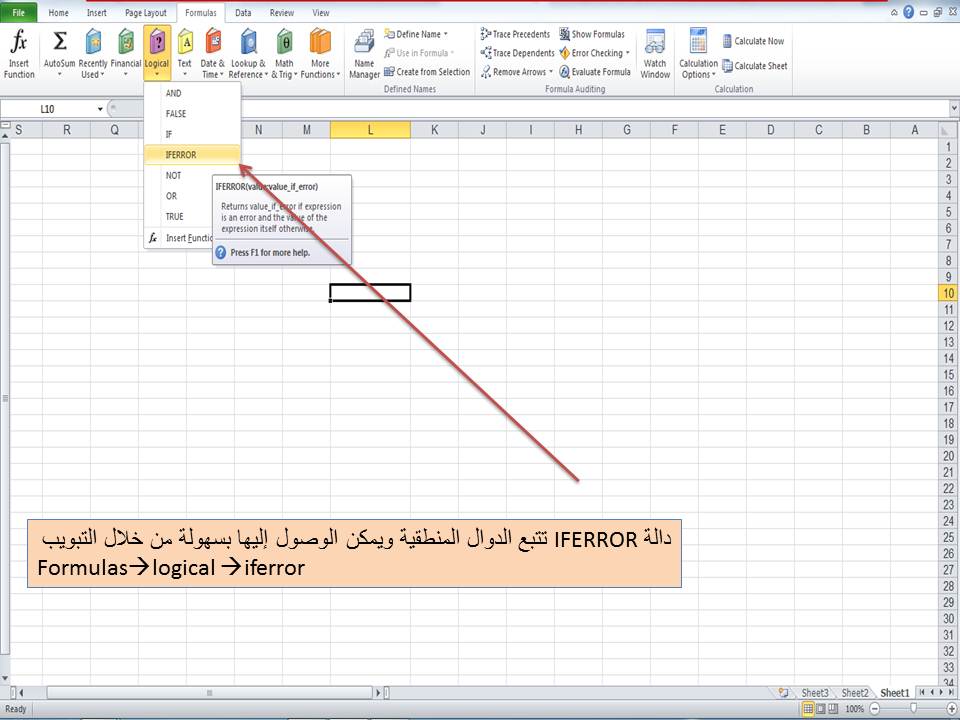Image resolution: width=960 pixels, height=720 pixels.
Task: Click the Name Box showing L10
Action: point(48,109)
